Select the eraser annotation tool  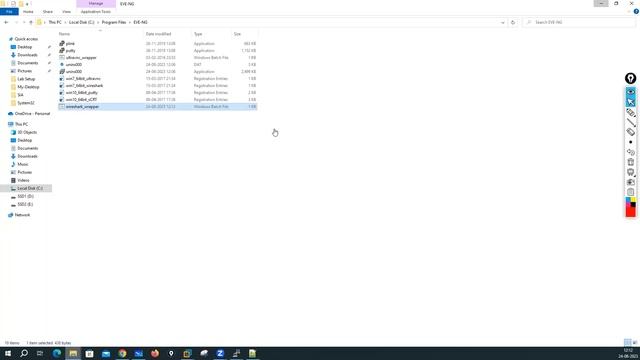(x=631, y=132)
